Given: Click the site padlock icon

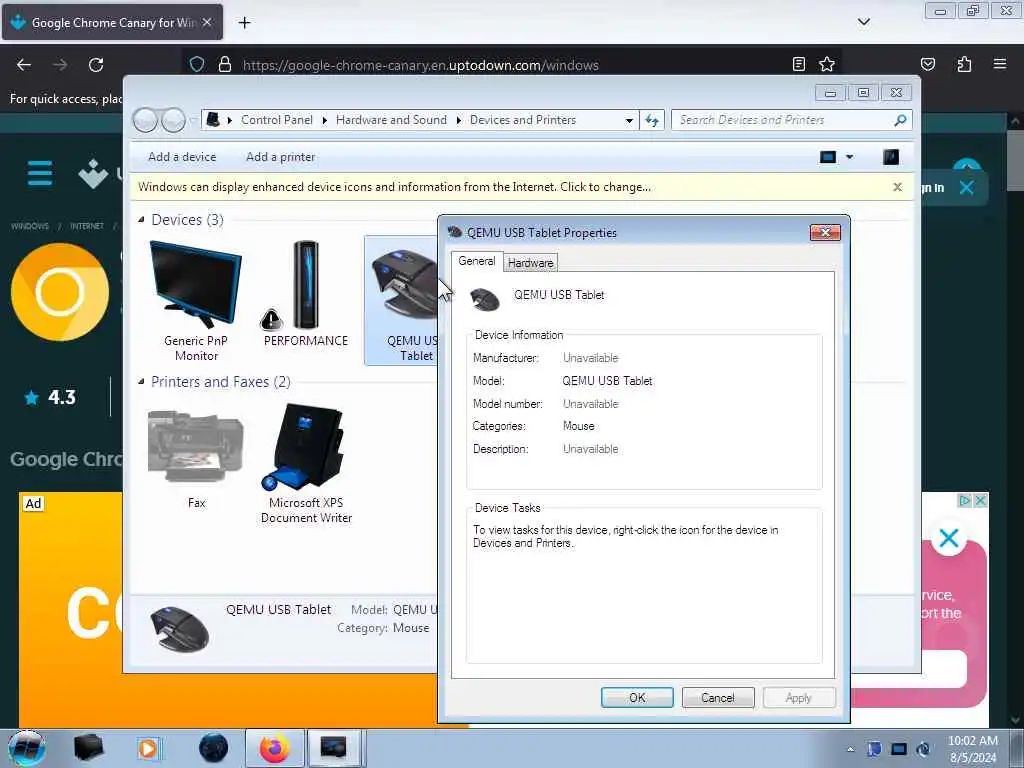Looking at the screenshot, I should click(225, 65).
